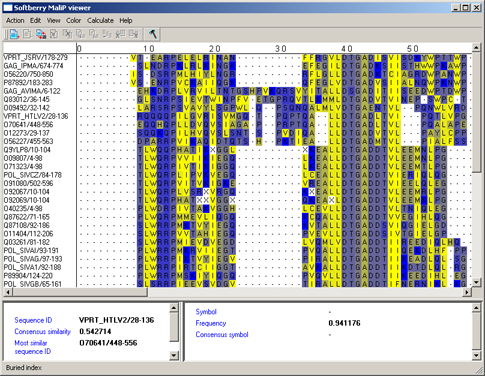Click the blue and red save-alignment icon
This screenshot has height=376, width=485.
tap(41, 34)
